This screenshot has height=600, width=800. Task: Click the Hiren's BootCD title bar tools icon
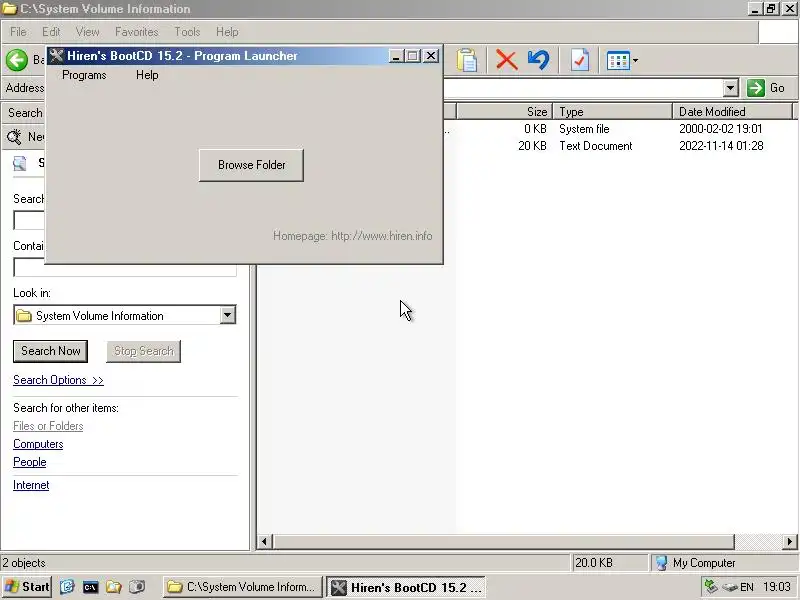57,56
